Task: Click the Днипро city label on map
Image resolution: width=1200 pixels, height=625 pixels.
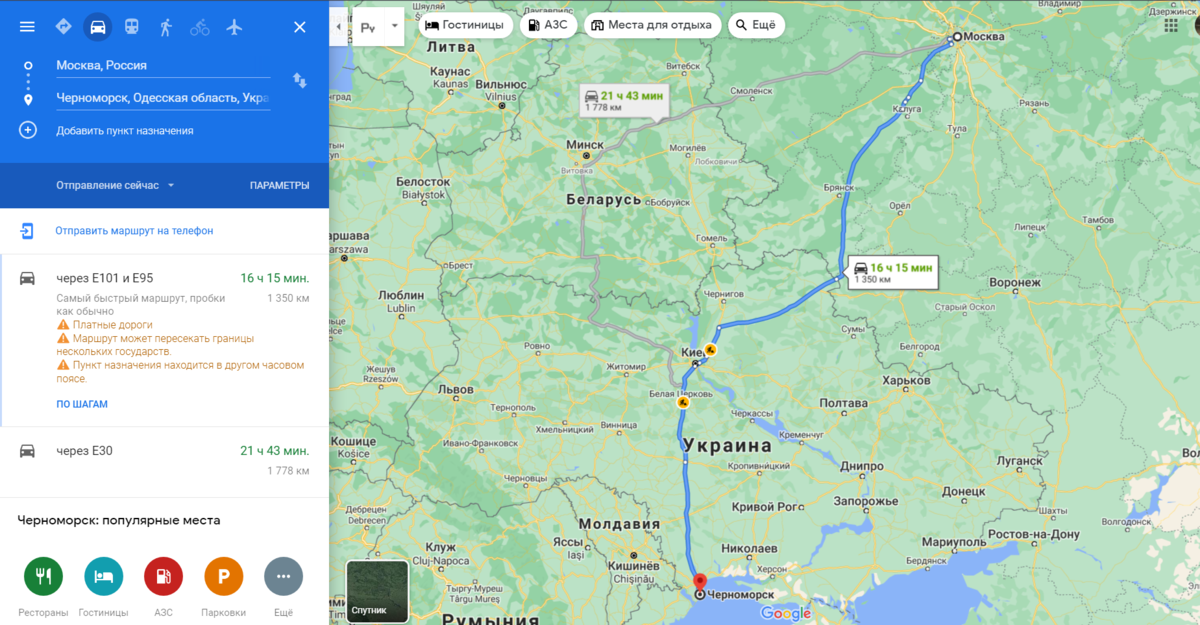Action: click(x=862, y=467)
